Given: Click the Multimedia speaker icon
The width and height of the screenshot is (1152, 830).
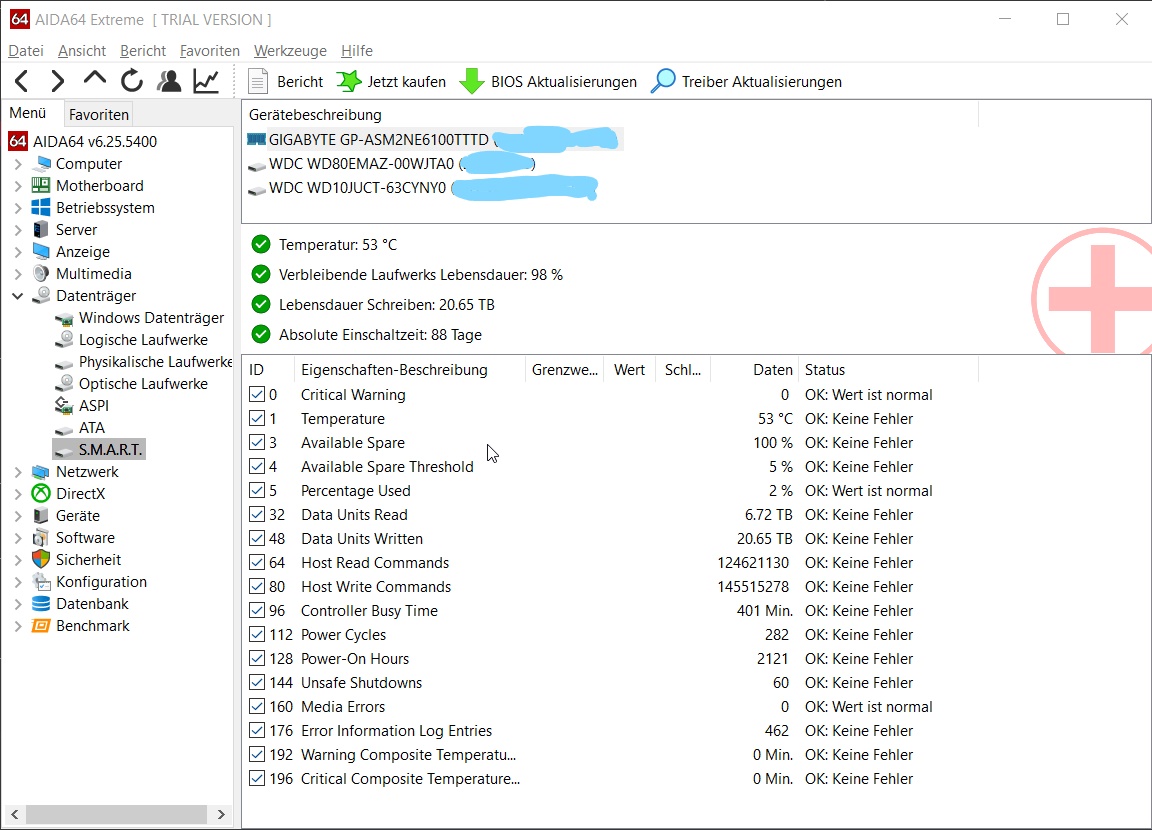Looking at the screenshot, I should point(41,273).
